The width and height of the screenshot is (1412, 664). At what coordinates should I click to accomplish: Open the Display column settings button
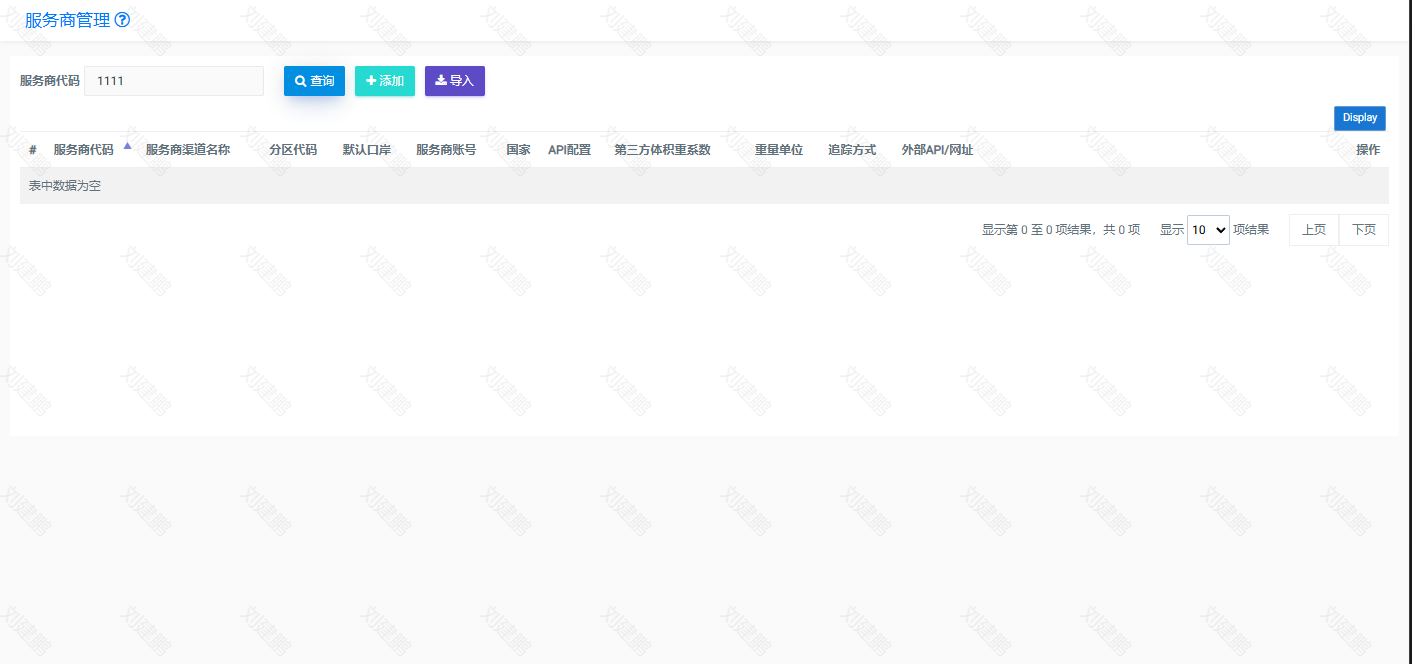[x=1359, y=118]
